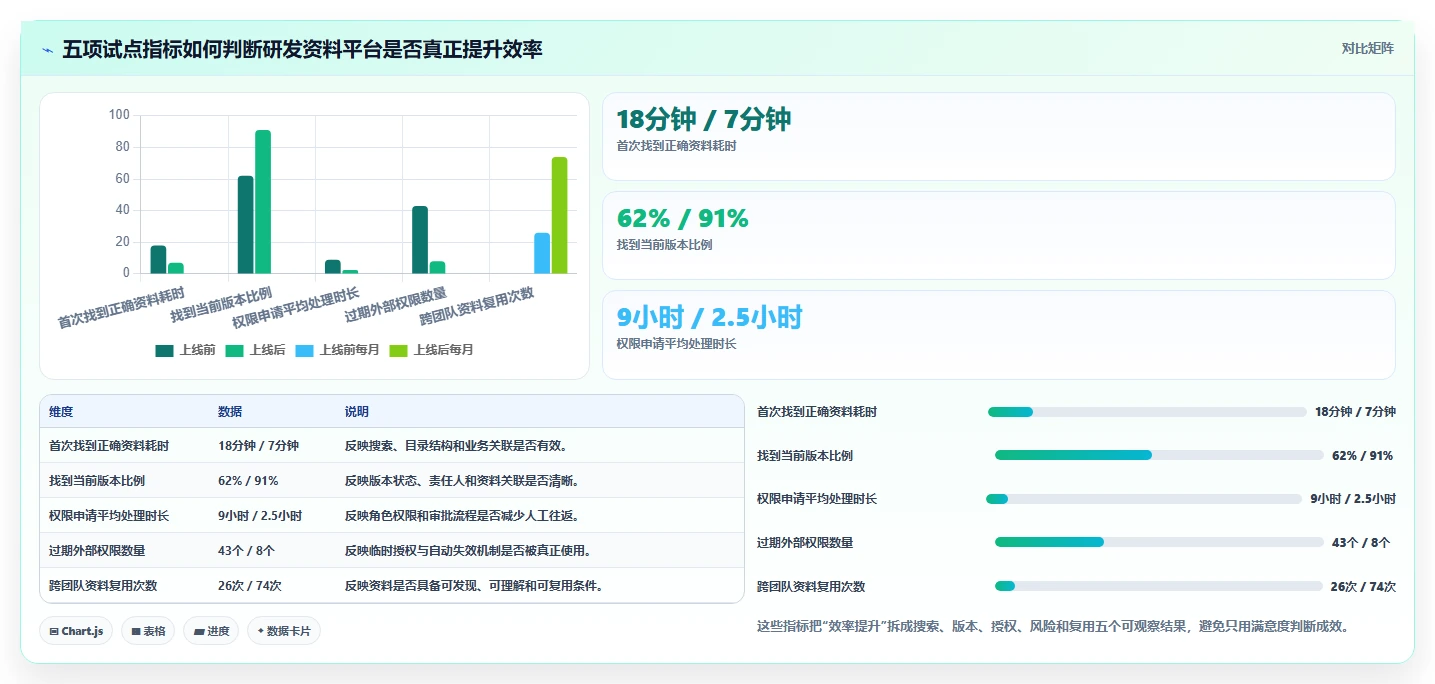Click description 反映版本状态、责任人和资料关联是否清晰
Viewport: 1435px width, 684px height.
point(462,481)
